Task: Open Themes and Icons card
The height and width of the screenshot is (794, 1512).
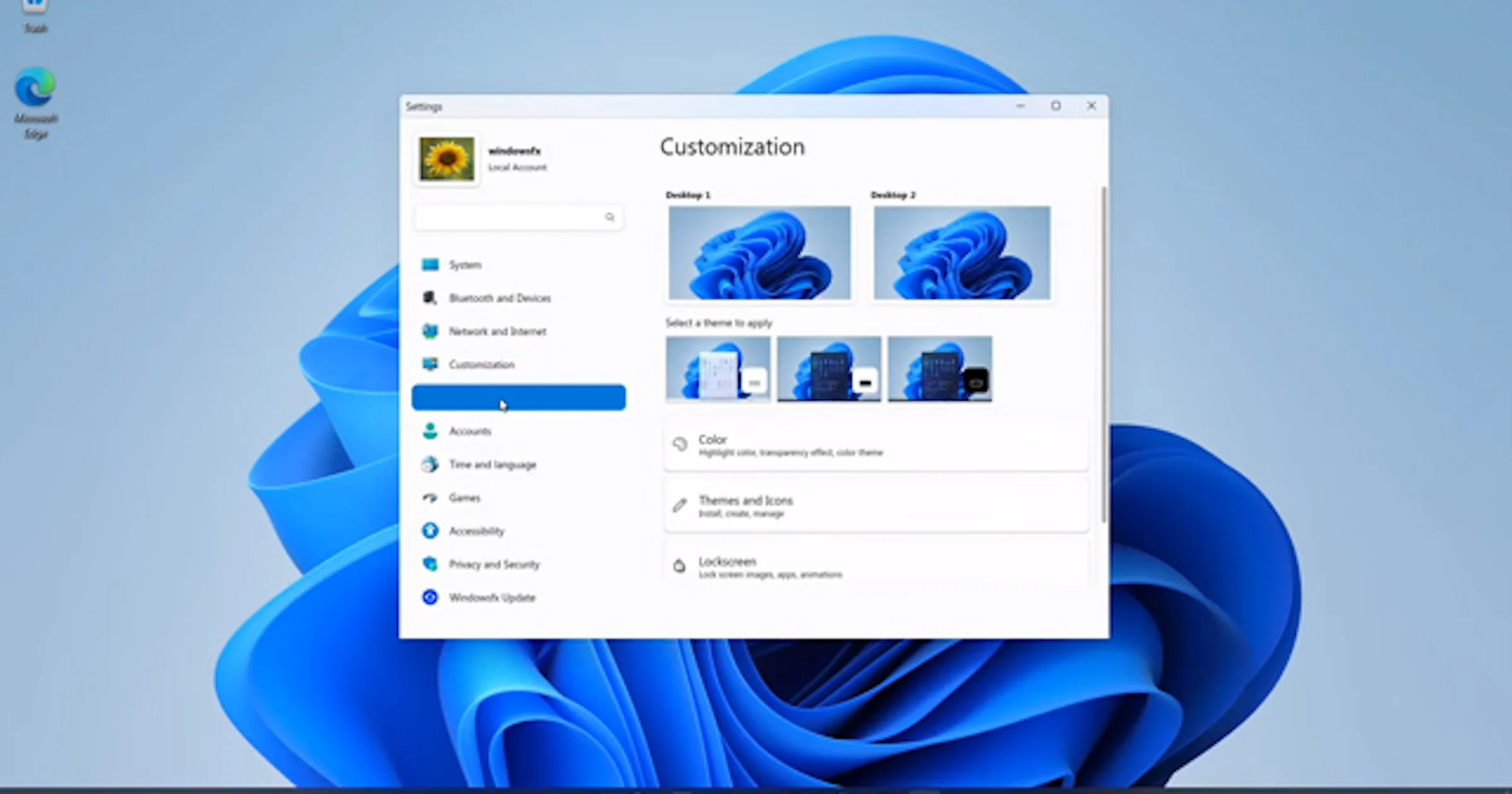Action: pyautogui.click(x=876, y=506)
